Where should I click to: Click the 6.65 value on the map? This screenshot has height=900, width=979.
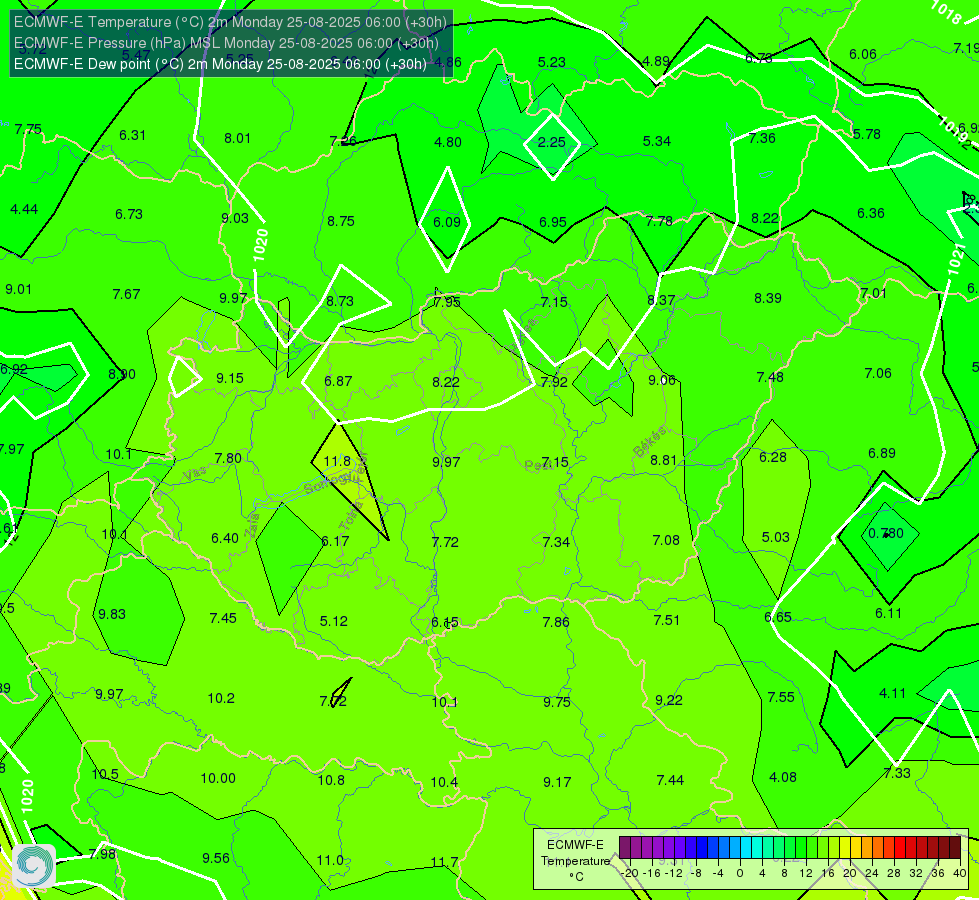pyautogui.click(x=778, y=618)
